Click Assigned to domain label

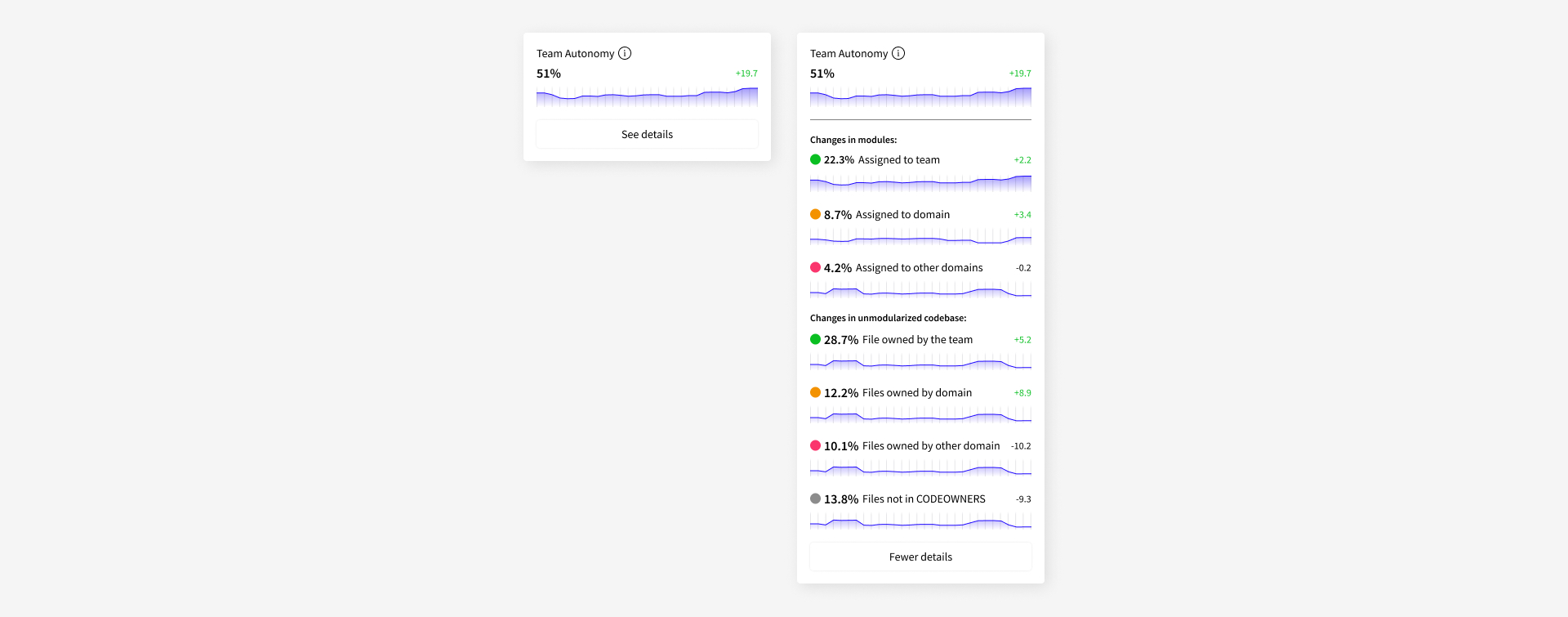tap(902, 214)
